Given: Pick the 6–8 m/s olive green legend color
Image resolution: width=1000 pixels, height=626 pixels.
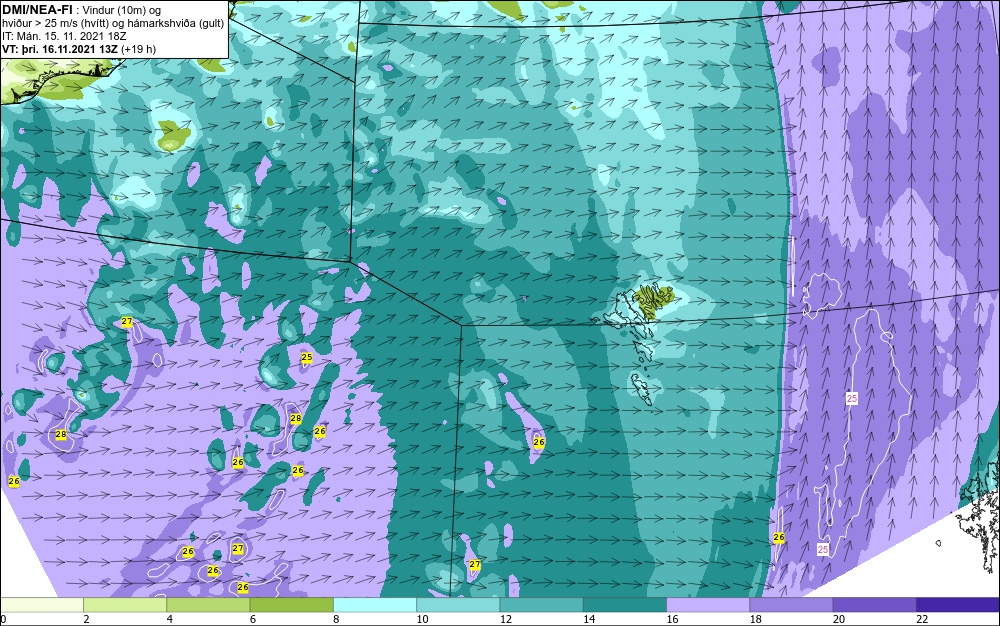Looking at the screenshot, I should [x=291, y=604].
